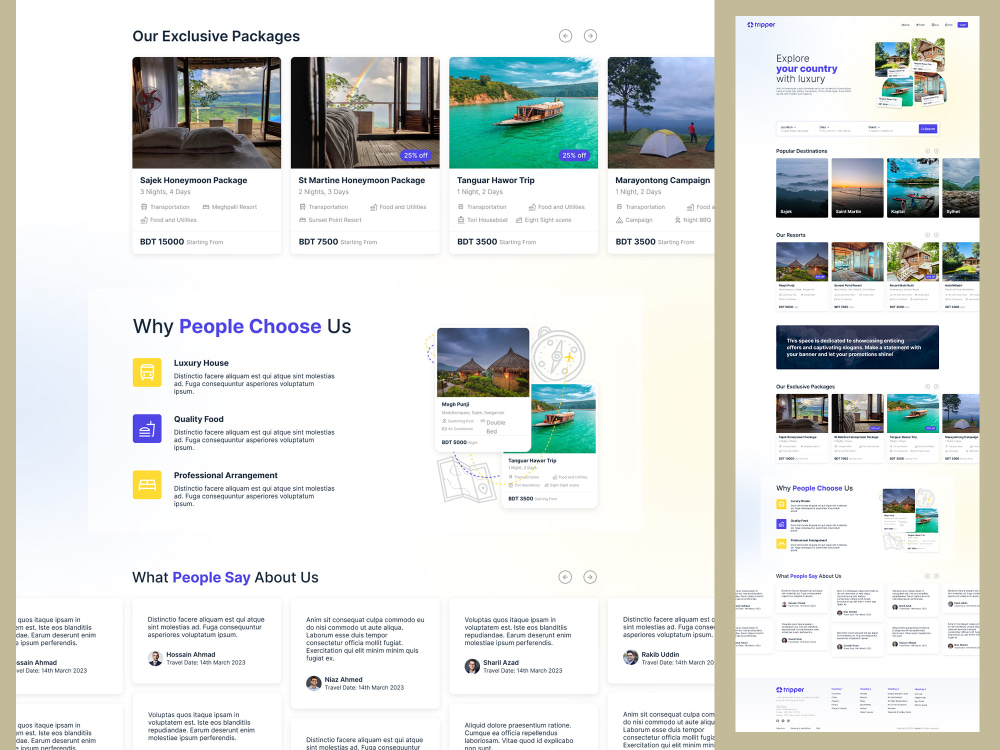This screenshot has height=750, width=1000.
Task: Select the Sylhet destination card in preview
Action: [x=961, y=188]
